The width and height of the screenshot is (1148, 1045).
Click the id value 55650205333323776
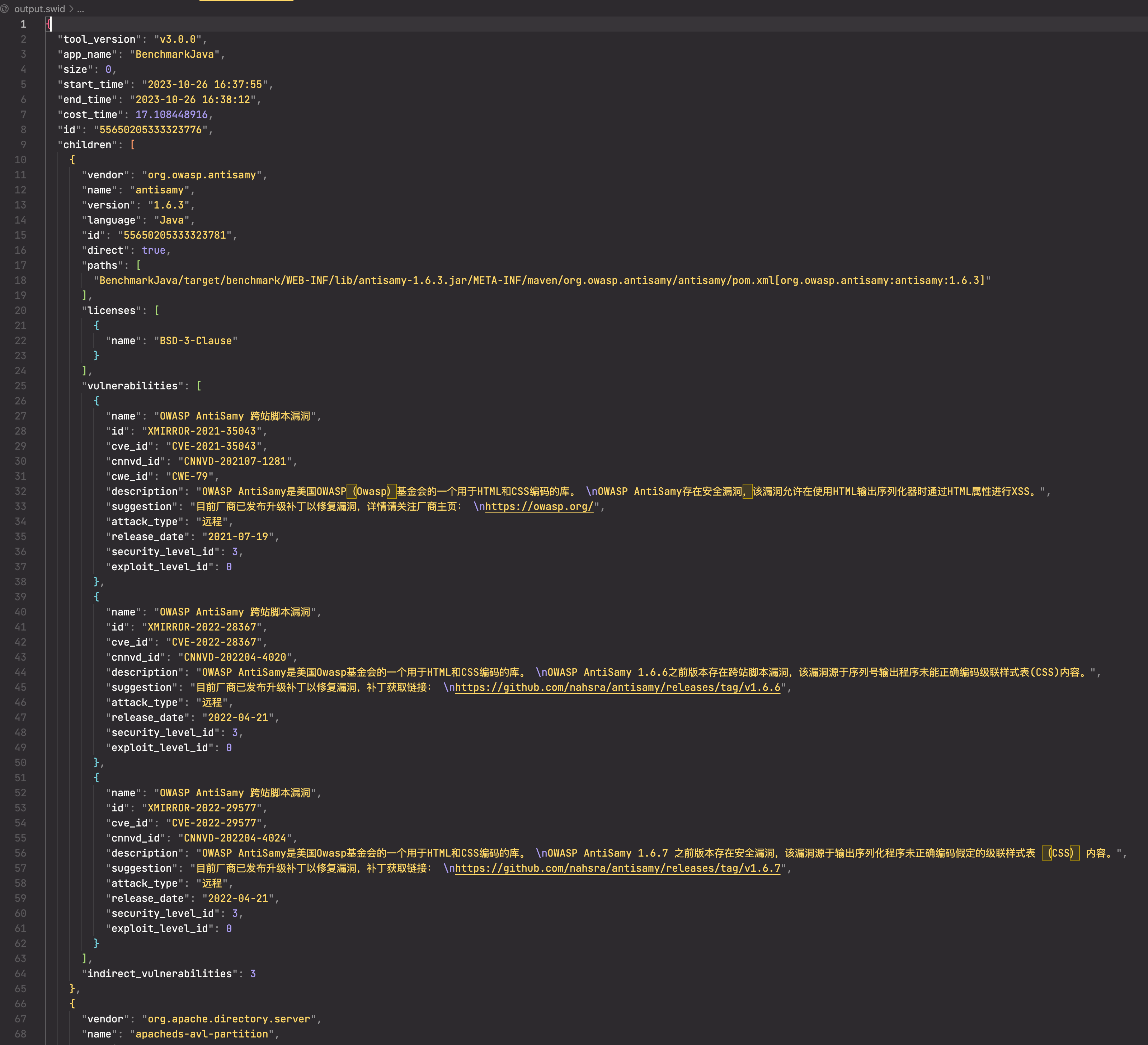click(x=150, y=129)
